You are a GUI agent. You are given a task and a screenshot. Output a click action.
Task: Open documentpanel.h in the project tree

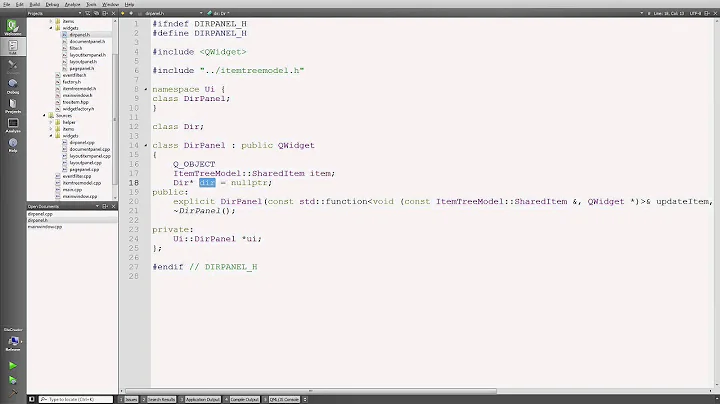coord(87,41)
